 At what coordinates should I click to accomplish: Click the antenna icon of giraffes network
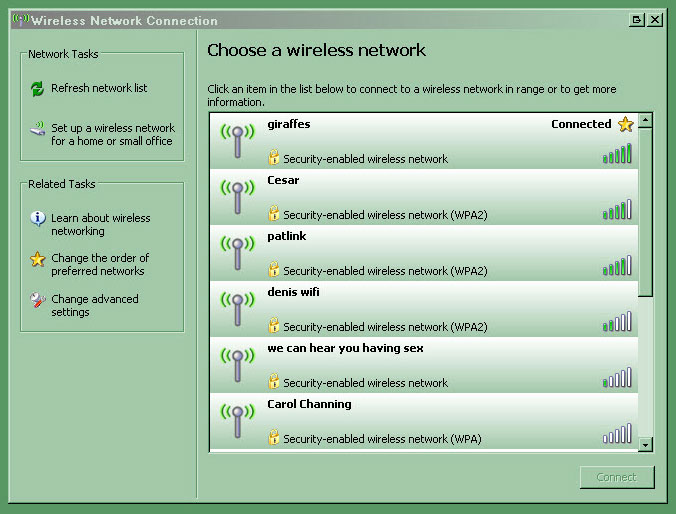tap(238, 141)
